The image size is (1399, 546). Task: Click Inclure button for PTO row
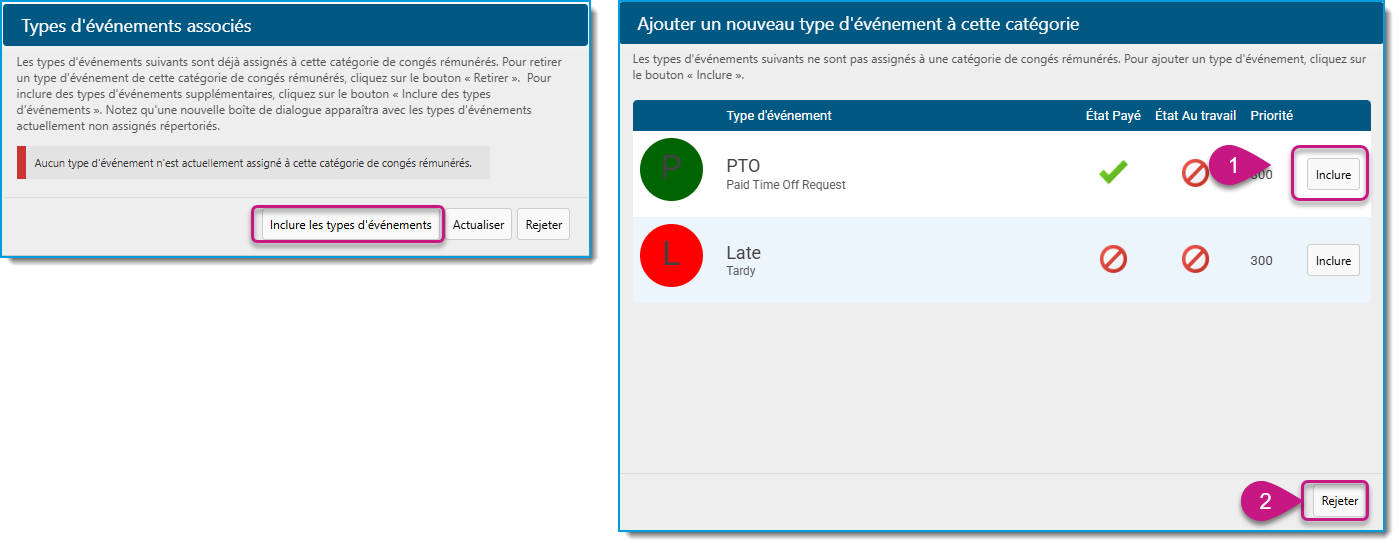point(1333,175)
